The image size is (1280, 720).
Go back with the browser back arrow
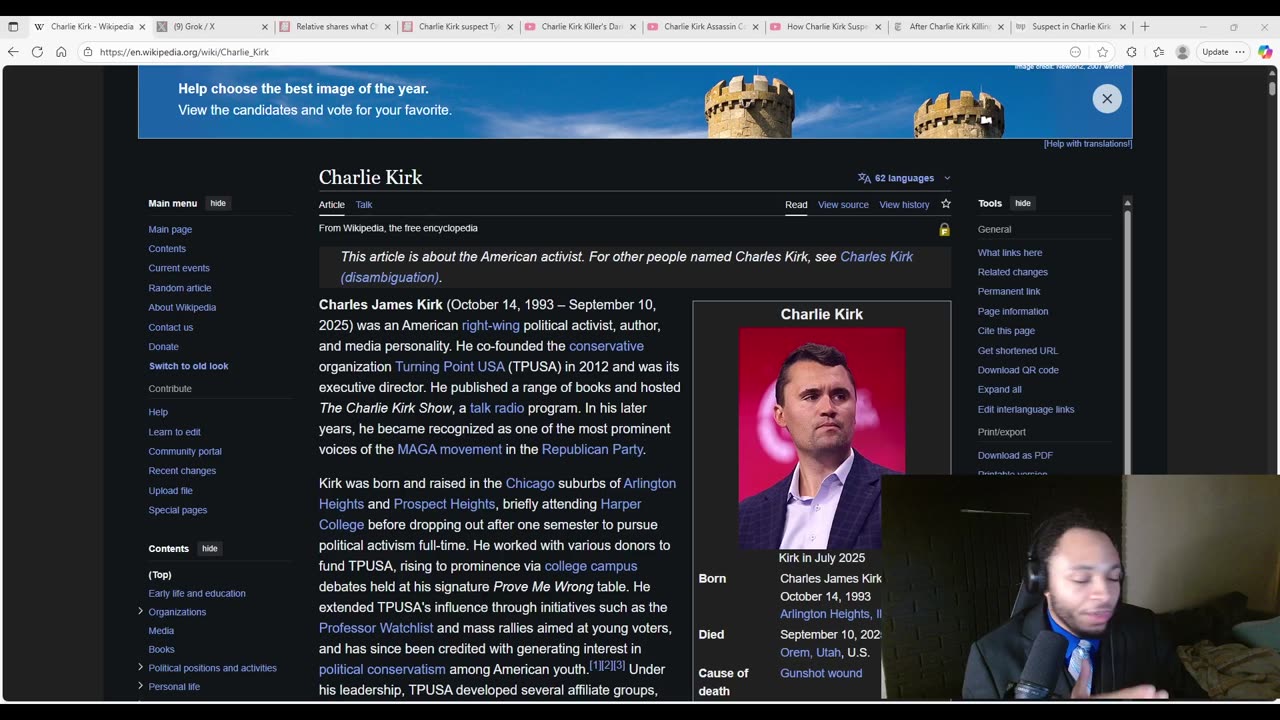(x=13, y=52)
